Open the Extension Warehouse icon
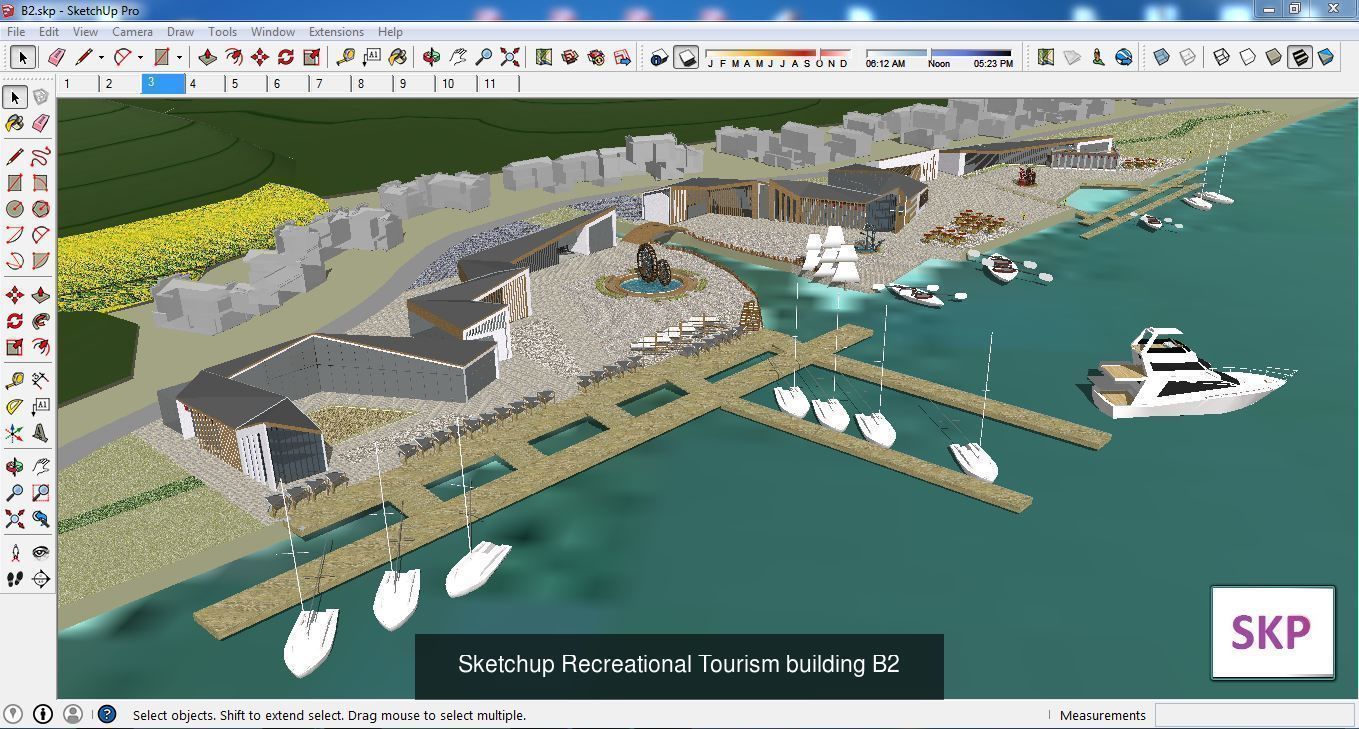 coord(596,57)
